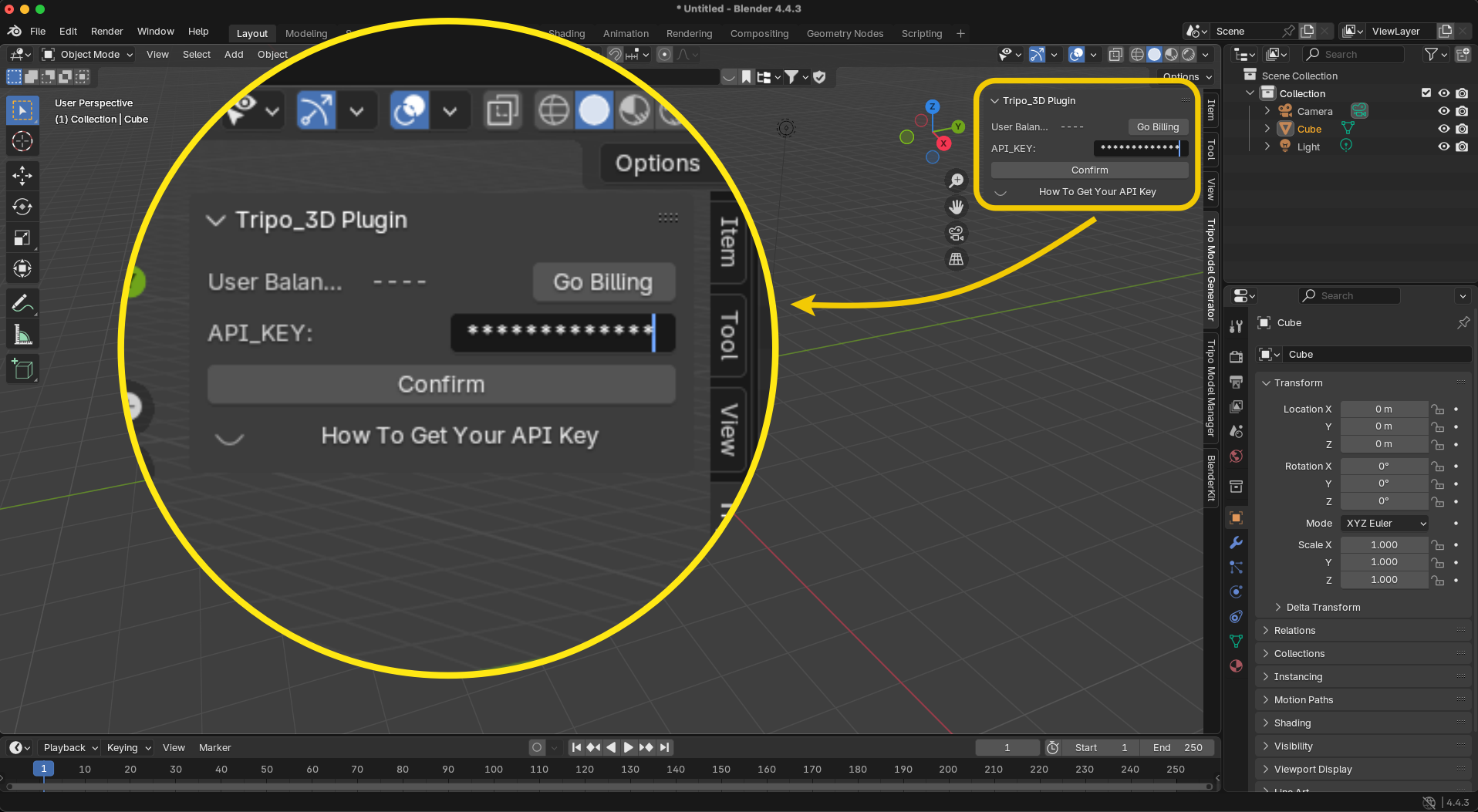The height and width of the screenshot is (812, 1478).
Task: Click Confirm in Tripo plugin panel
Action: [x=1089, y=170]
